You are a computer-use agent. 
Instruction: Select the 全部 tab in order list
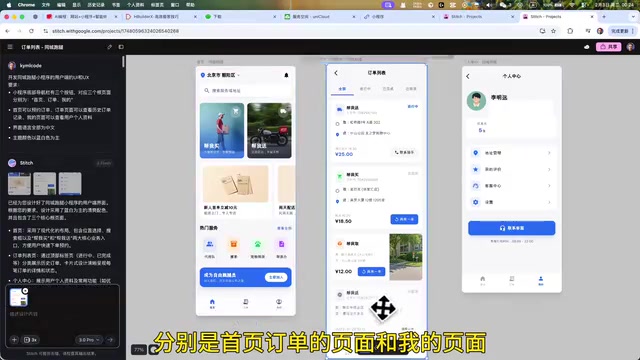pos(342,89)
